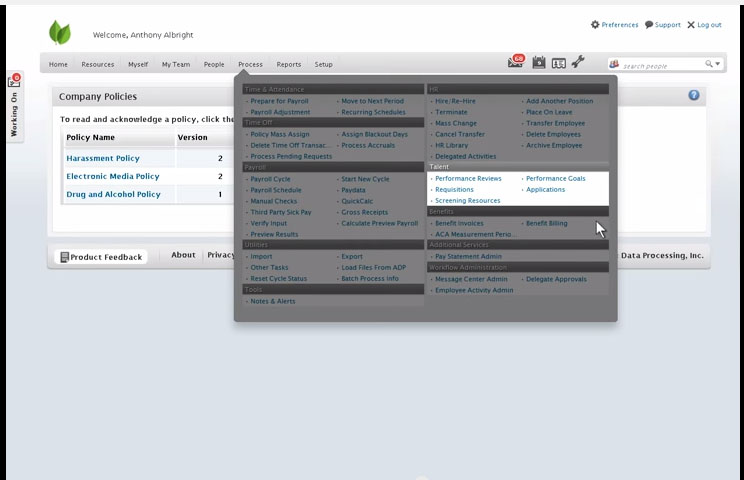Select Applications under Talent
Image resolution: width=744 pixels, height=480 pixels.
(x=545, y=189)
